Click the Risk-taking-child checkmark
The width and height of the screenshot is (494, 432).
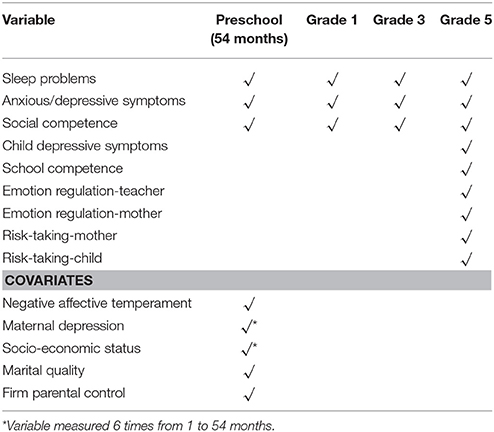coord(466,259)
